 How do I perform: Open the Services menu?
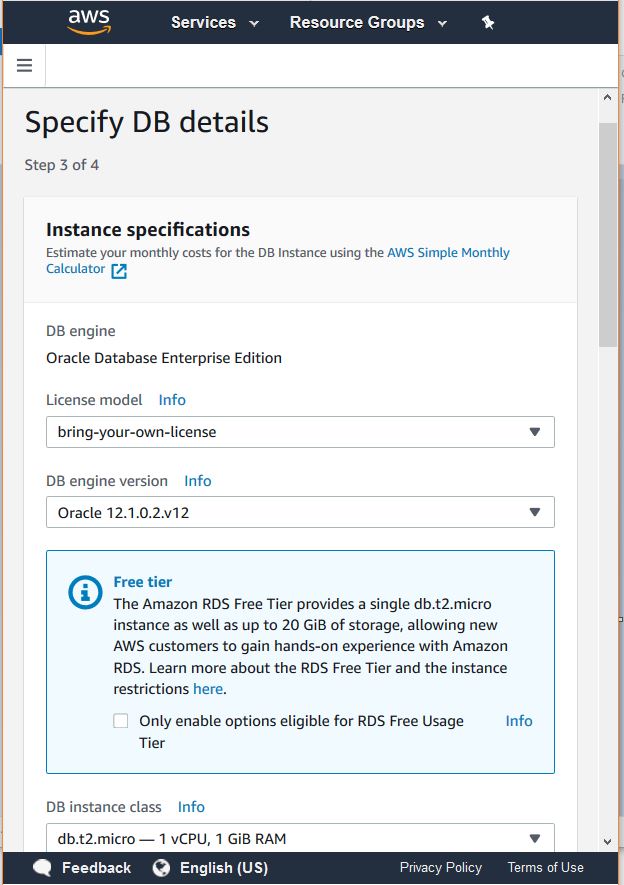coord(214,22)
